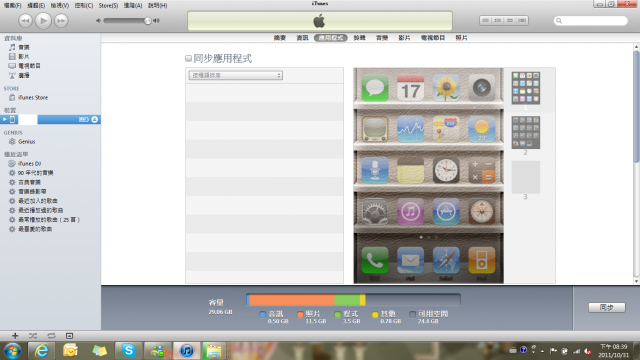This screenshot has height=360, width=640.
Task: Toggle shuffle at bottom left
Action: click(x=33, y=336)
